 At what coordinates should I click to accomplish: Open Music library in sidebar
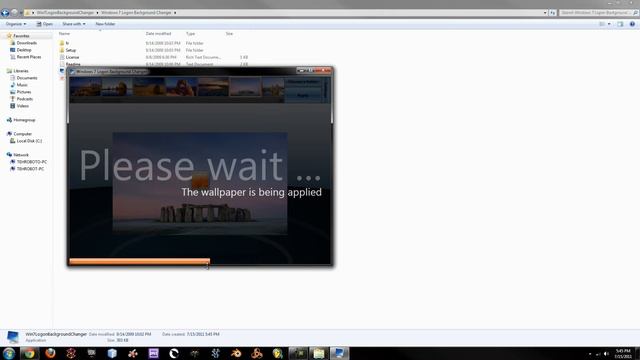[22, 85]
